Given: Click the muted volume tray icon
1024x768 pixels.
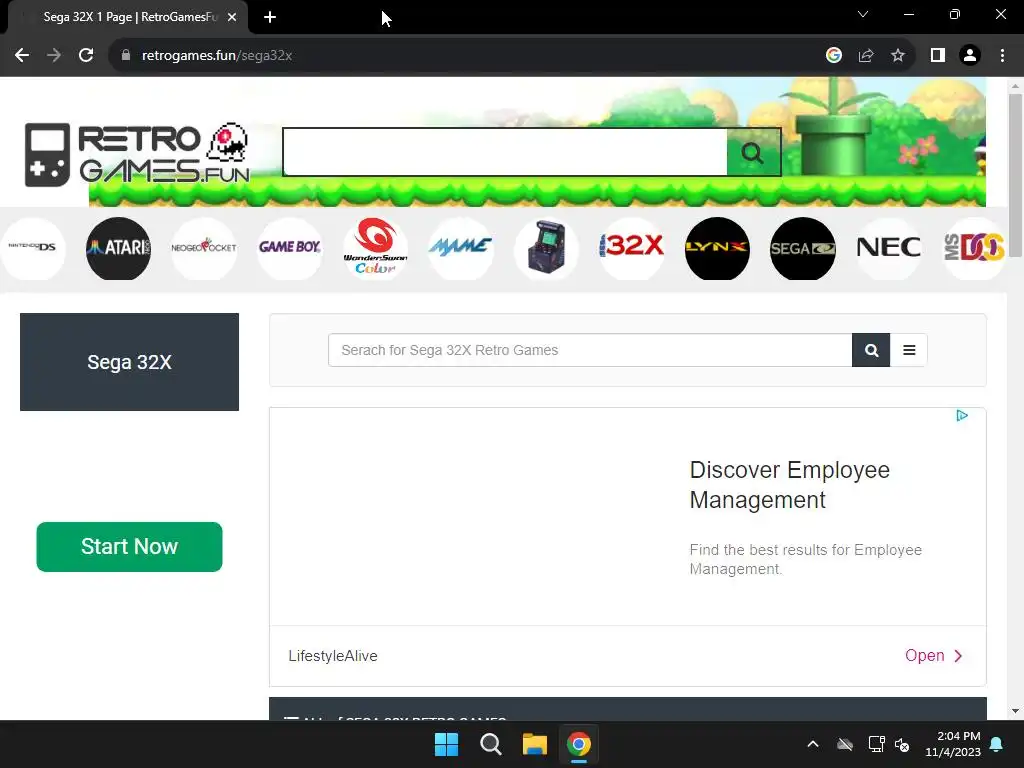Looking at the screenshot, I should [x=902, y=744].
